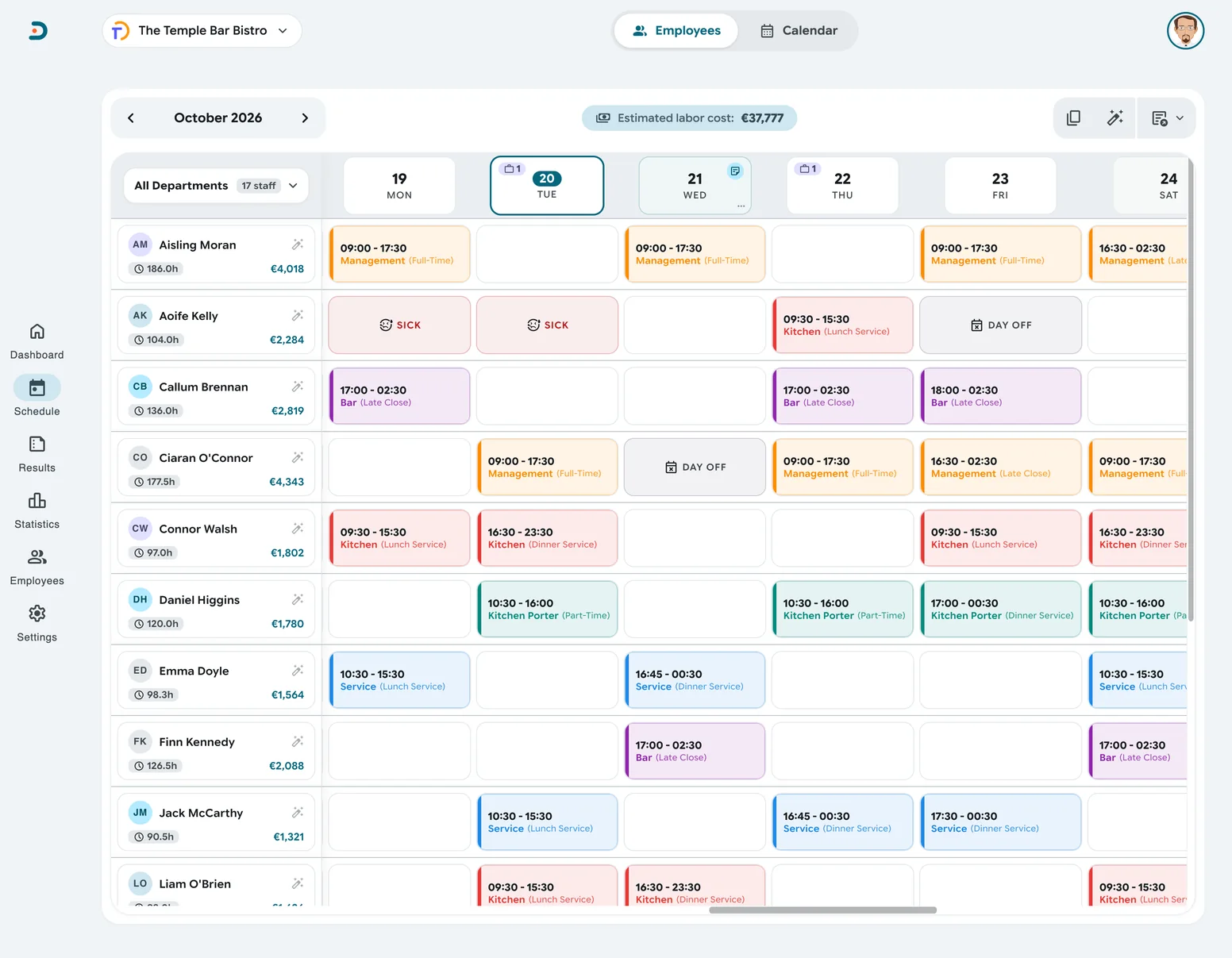Select the Thursday 22 day header
1232x958 pixels.
842,186
